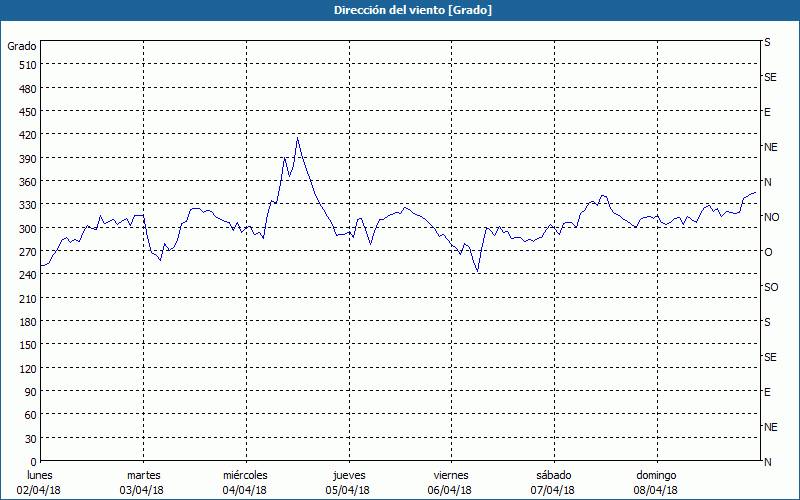Click the blue line's lowest dip near viernes
The image size is (800, 500).
(478, 271)
